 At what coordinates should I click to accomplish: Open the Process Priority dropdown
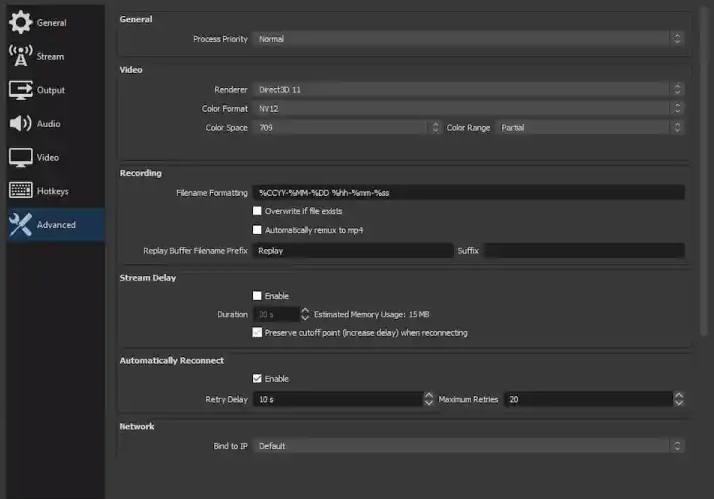click(x=469, y=39)
